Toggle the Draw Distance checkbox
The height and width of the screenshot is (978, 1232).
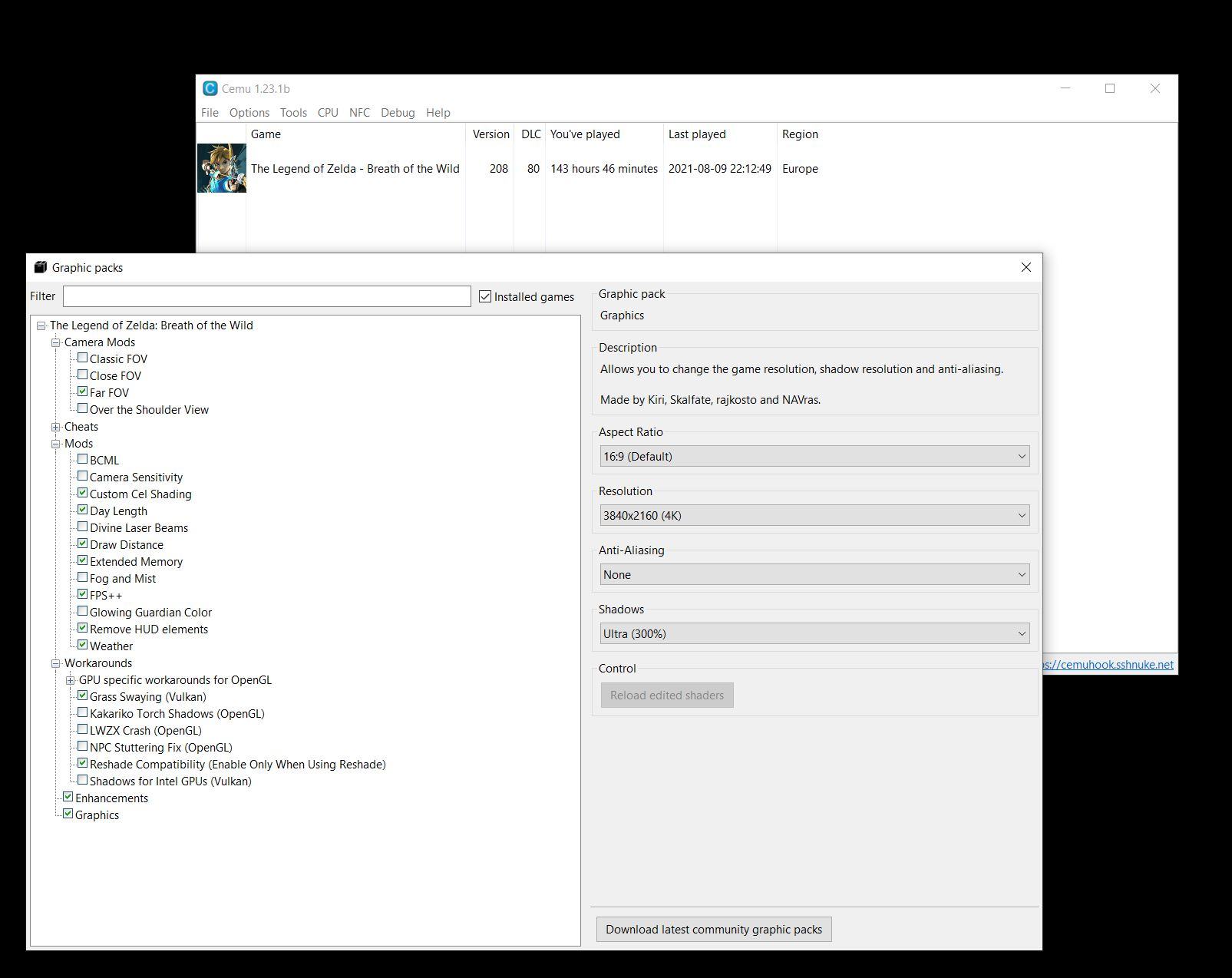pyautogui.click(x=82, y=544)
